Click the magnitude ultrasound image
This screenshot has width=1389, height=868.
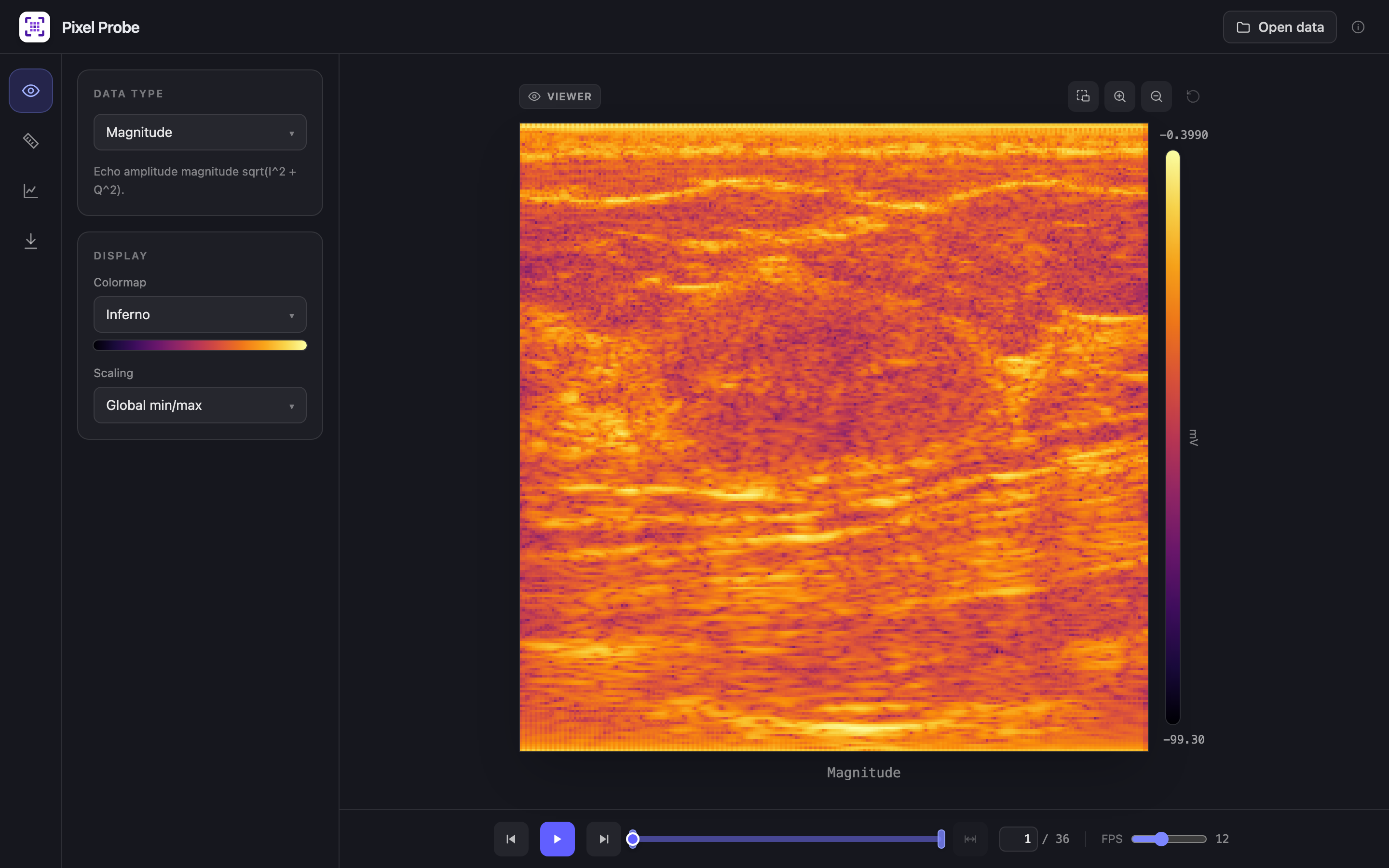tap(833, 437)
